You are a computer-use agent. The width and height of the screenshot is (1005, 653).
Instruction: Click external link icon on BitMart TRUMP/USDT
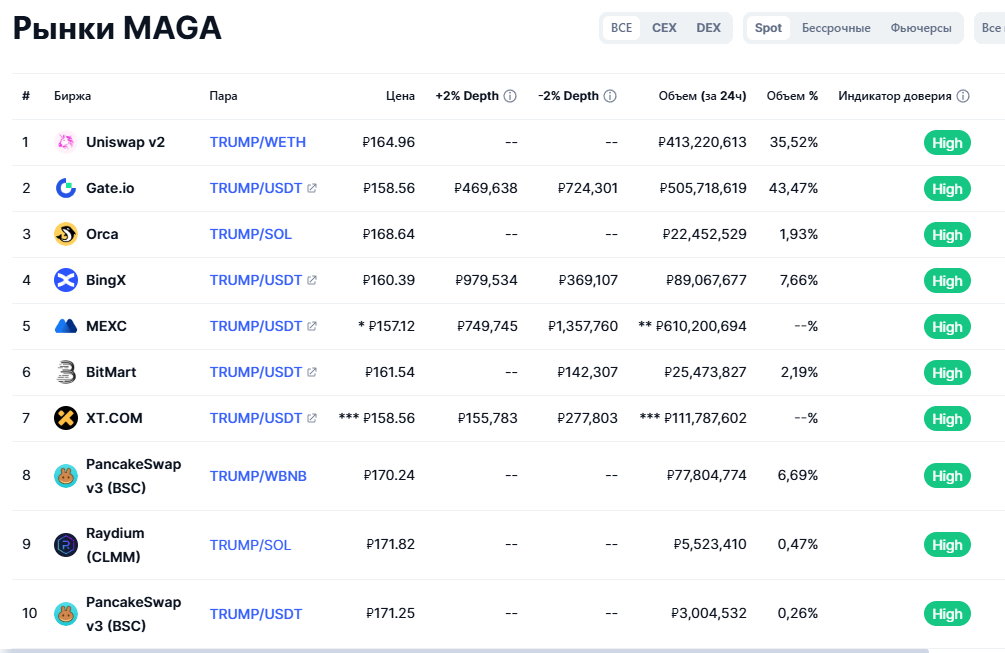[x=311, y=372]
